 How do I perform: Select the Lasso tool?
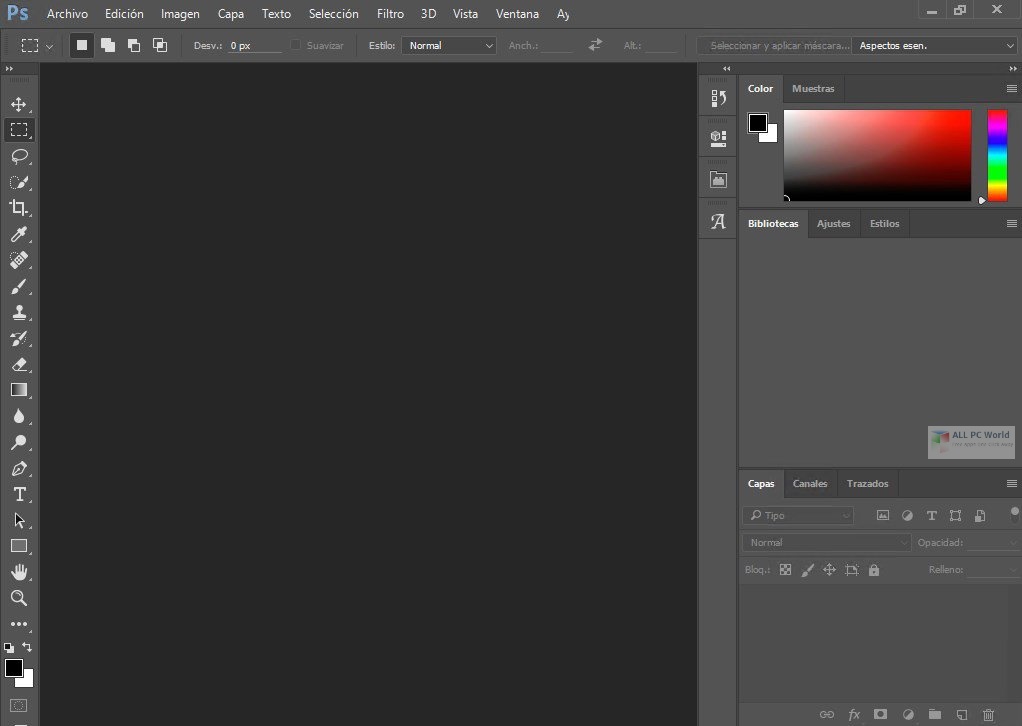(x=19, y=156)
